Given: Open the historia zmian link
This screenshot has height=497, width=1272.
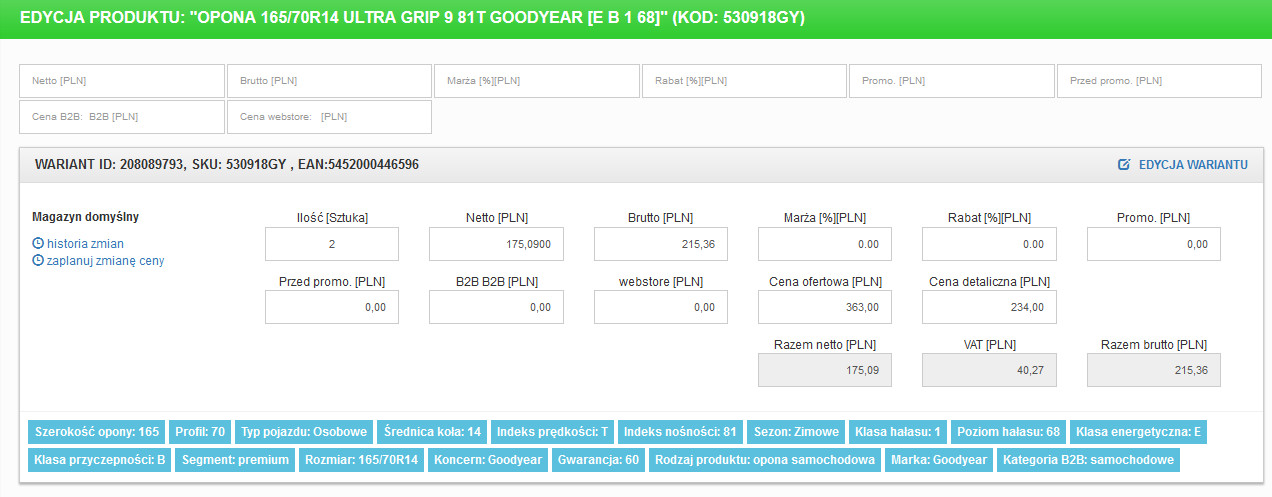Looking at the screenshot, I should (x=85, y=243).
